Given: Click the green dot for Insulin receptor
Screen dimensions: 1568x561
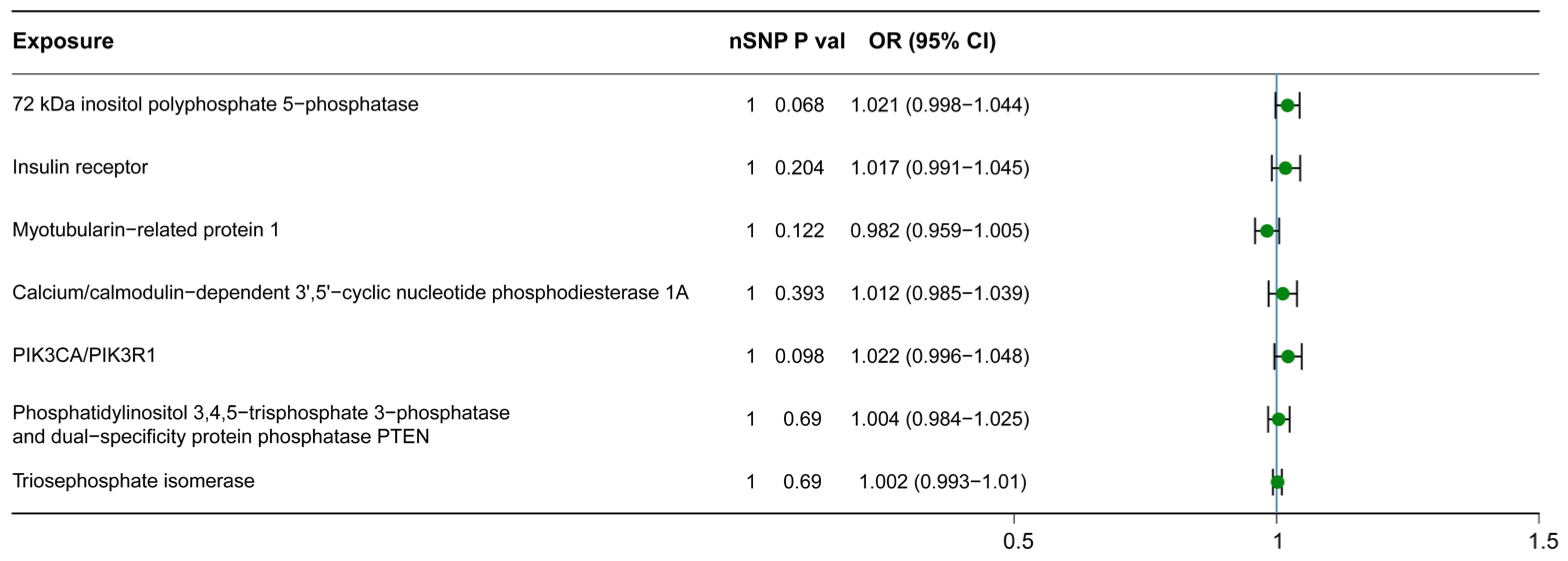Looking at the screenshot, I should [x=1285, y=168].
